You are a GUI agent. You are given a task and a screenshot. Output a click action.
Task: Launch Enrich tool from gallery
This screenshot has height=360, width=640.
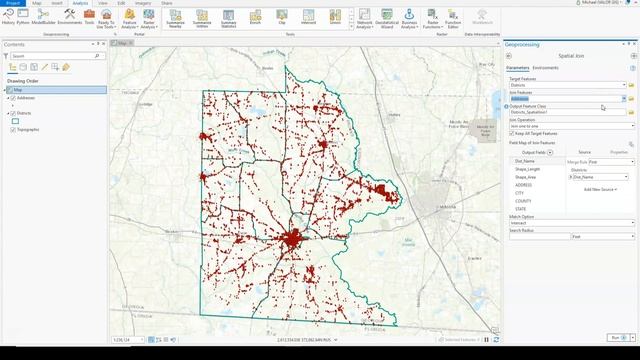tap(255, 17)
